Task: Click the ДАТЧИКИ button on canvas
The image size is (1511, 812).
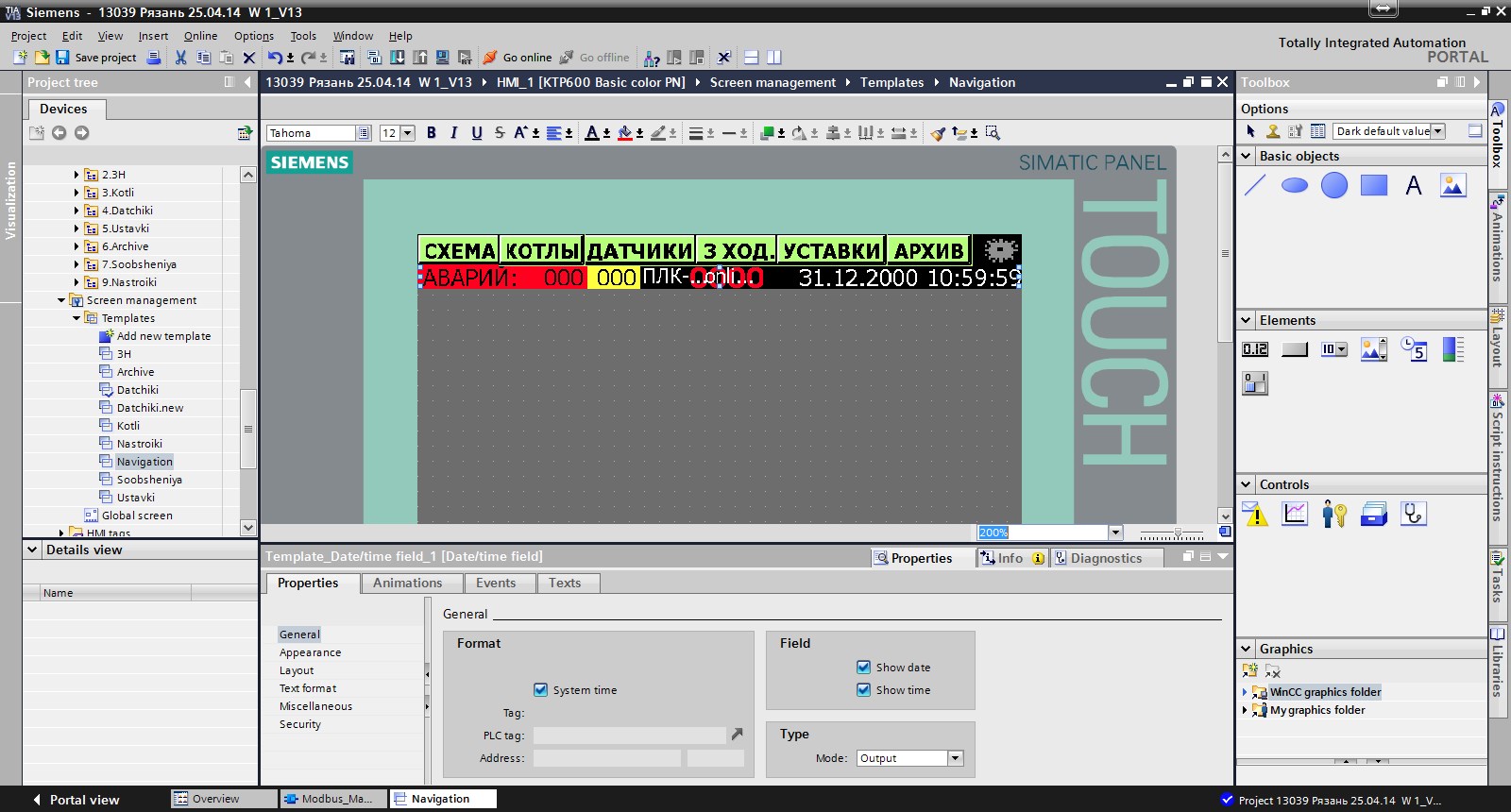Action: point(639,250)
